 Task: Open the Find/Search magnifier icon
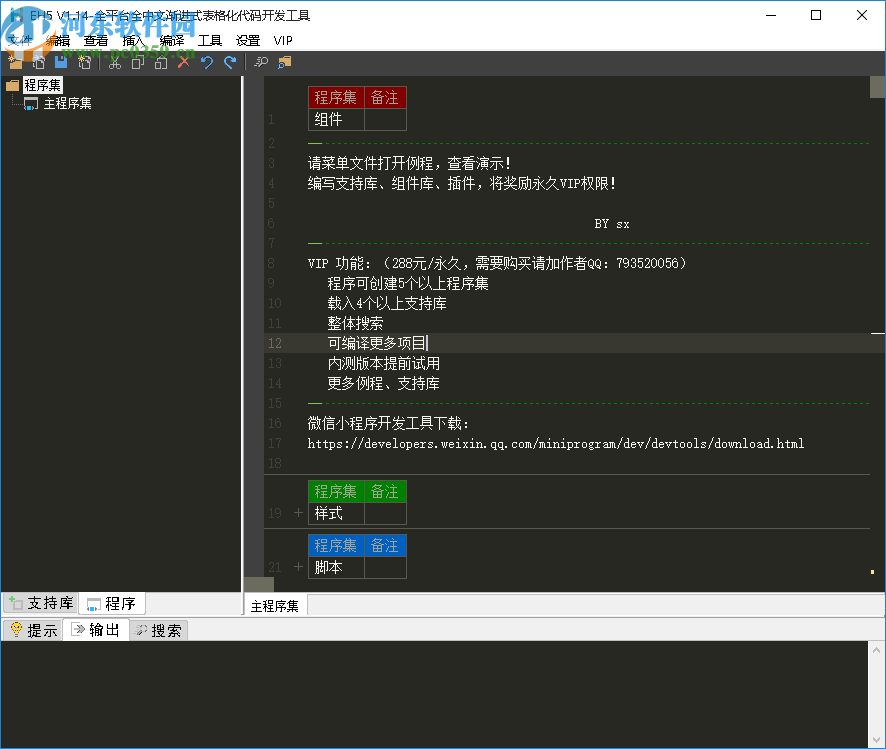click(x=260, y=62)
